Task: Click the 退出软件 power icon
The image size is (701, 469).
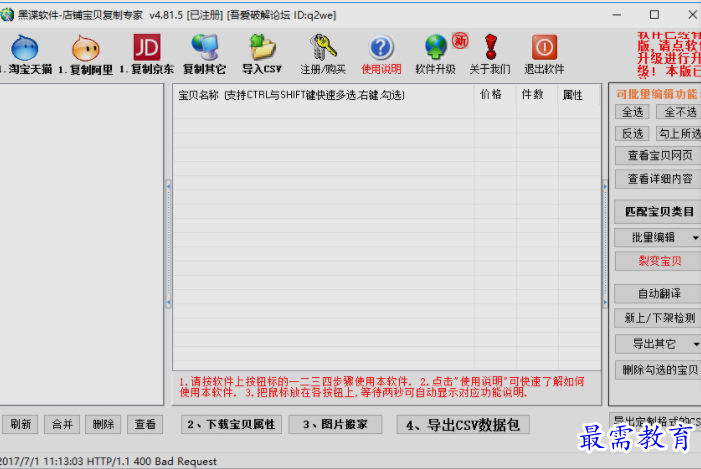Action: [x=544, y=47]
